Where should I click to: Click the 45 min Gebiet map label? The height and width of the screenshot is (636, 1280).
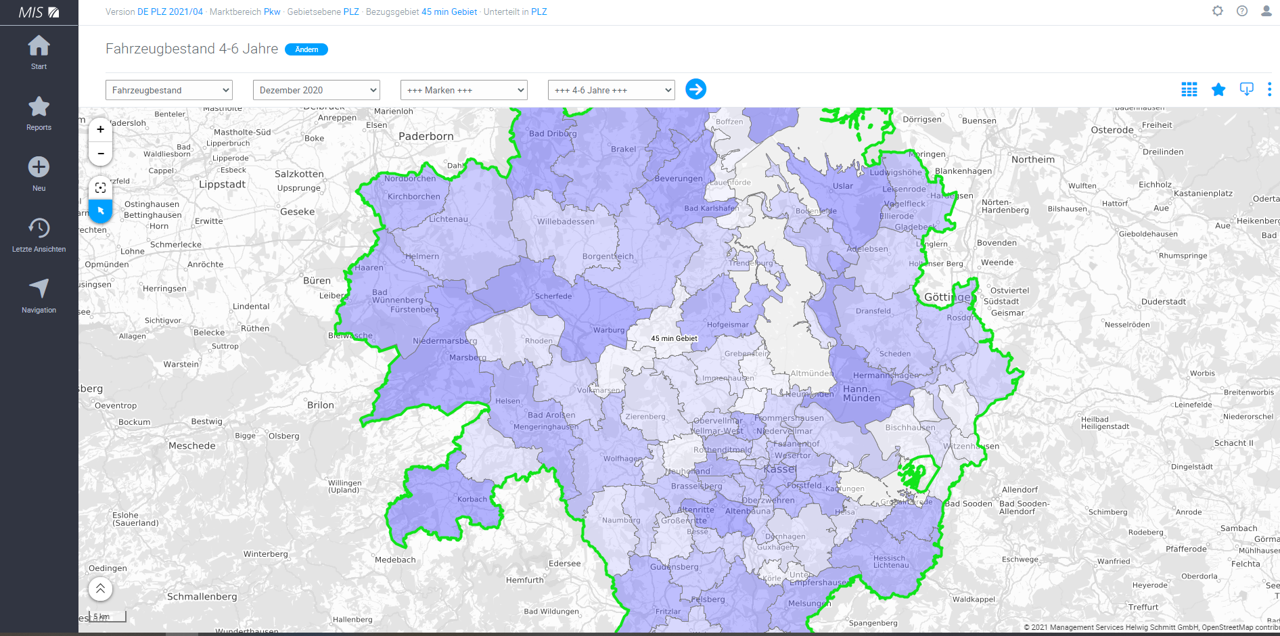pyautogui.click(x=674, y=338)
